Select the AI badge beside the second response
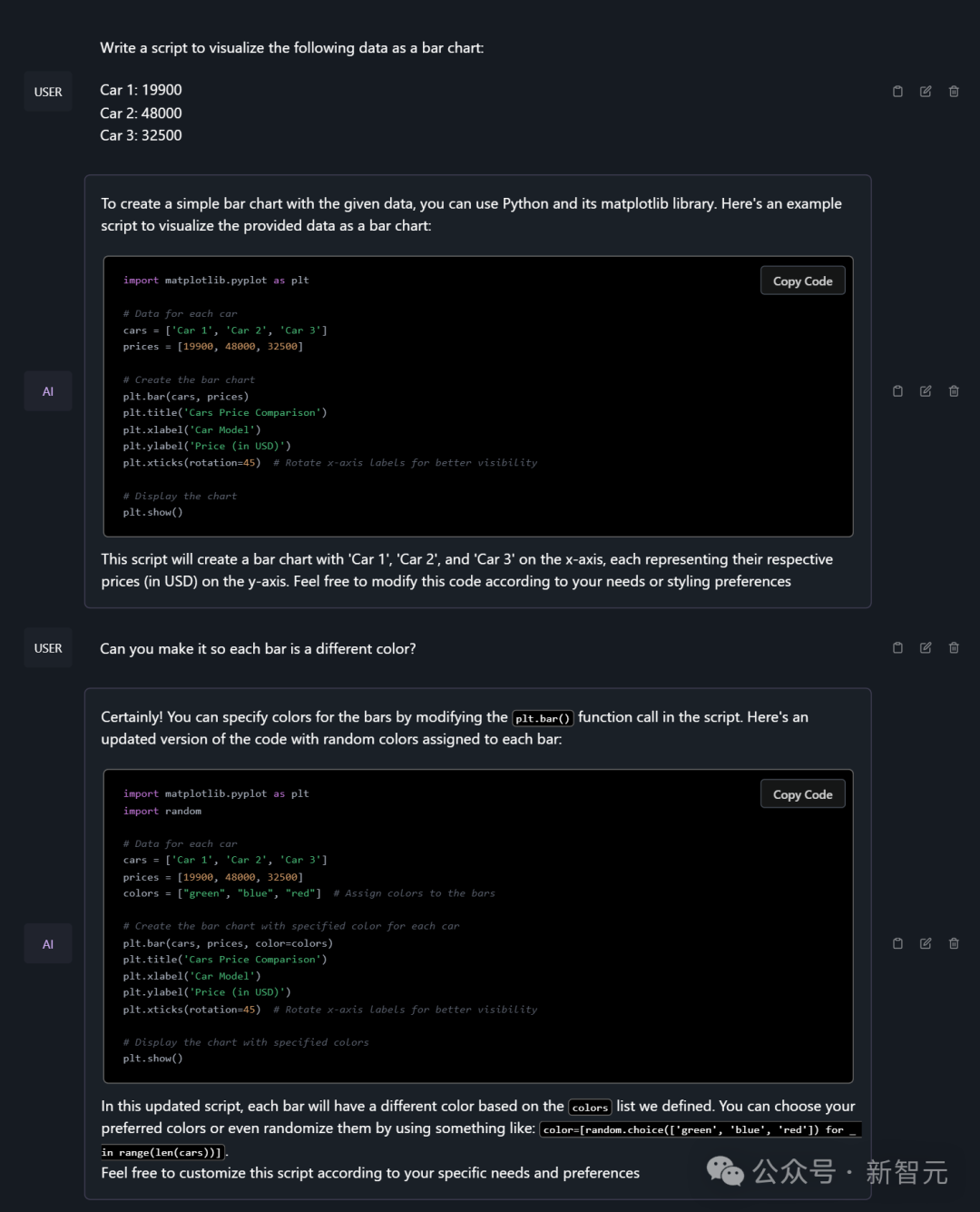Image resolution: width=980 pixels, height=1212 pixels. pyautogui.click(x=48, y=944)
